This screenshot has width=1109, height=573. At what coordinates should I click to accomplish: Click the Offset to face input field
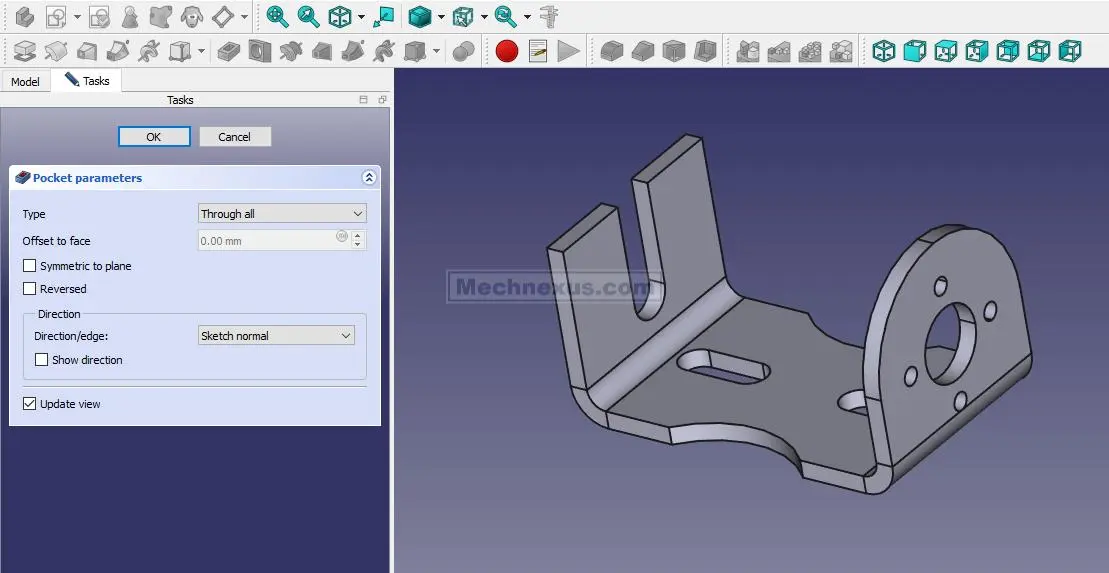(266, 241)
